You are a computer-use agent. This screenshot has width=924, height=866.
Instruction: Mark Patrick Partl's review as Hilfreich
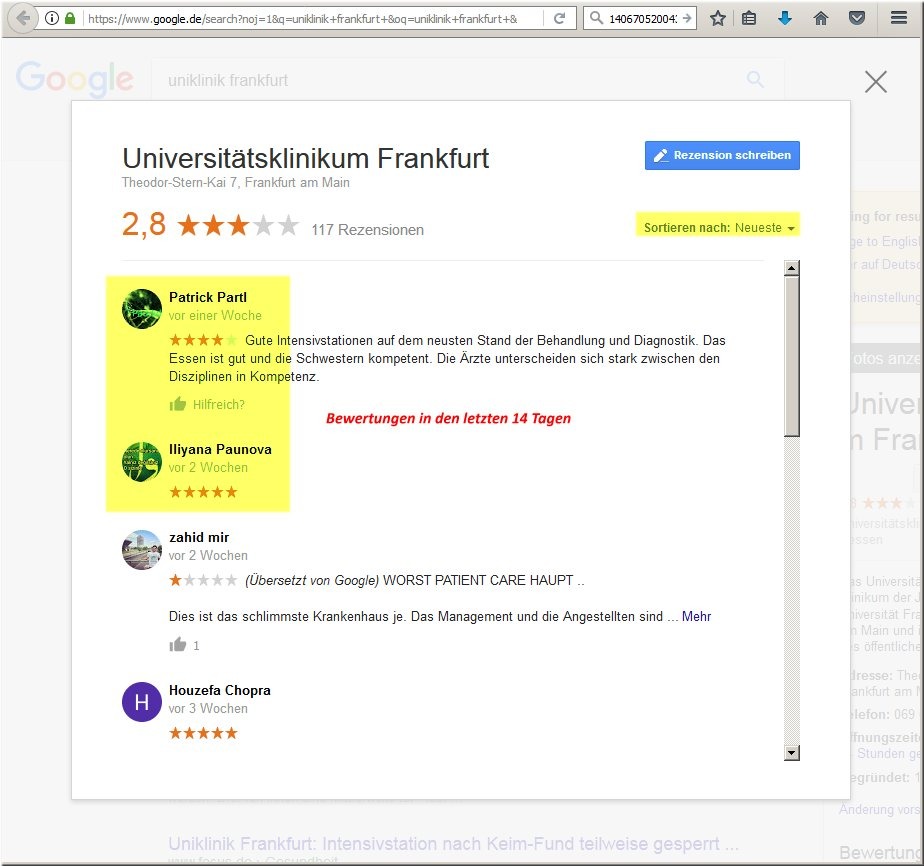(x=207, y=404)
